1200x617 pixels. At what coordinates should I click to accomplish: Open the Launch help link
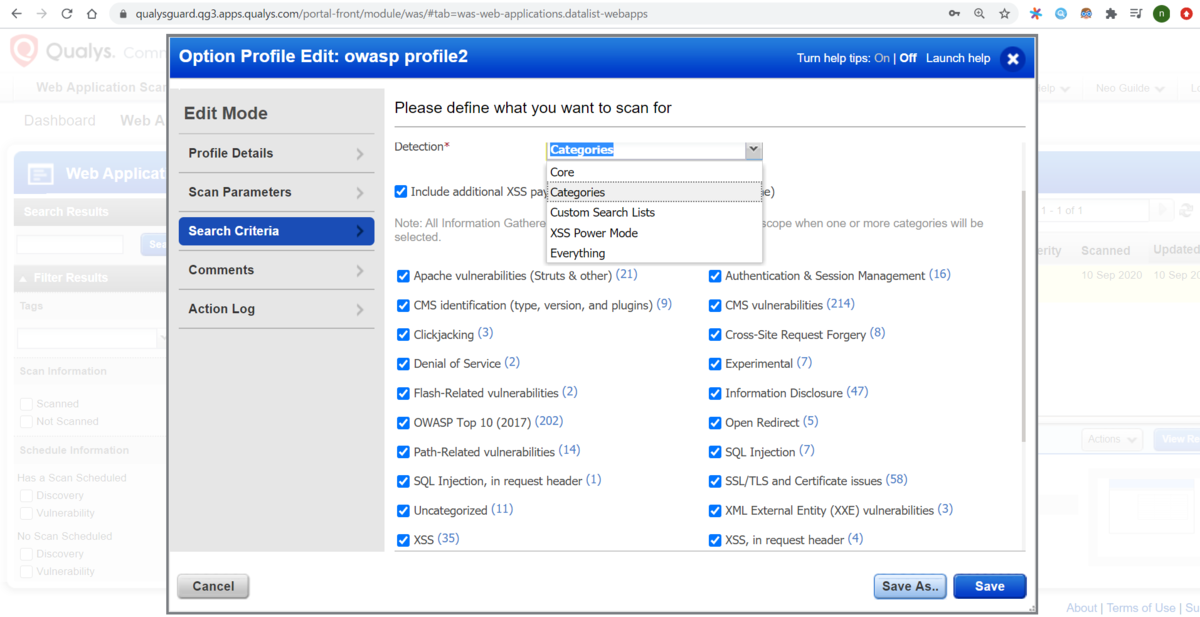pos(958,58)
